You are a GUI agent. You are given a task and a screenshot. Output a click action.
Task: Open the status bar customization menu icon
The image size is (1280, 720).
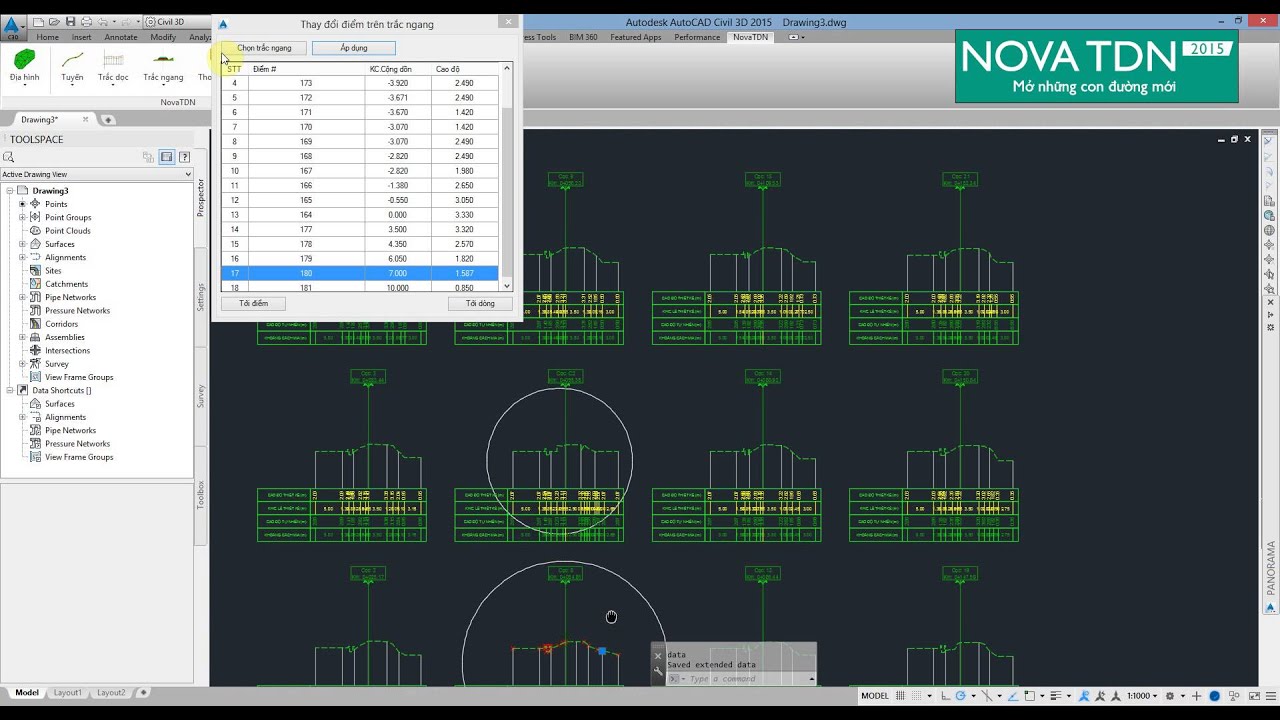(x=1271, y=696)
